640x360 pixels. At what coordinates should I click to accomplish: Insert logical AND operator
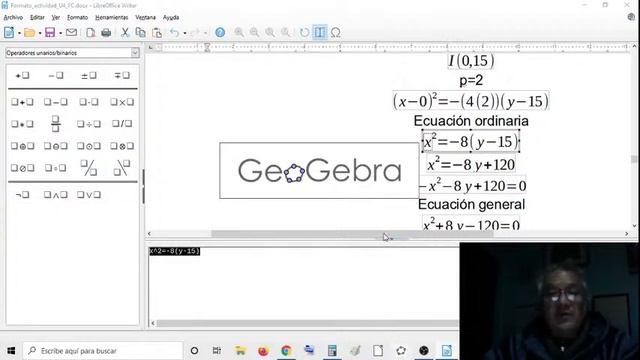56,195
